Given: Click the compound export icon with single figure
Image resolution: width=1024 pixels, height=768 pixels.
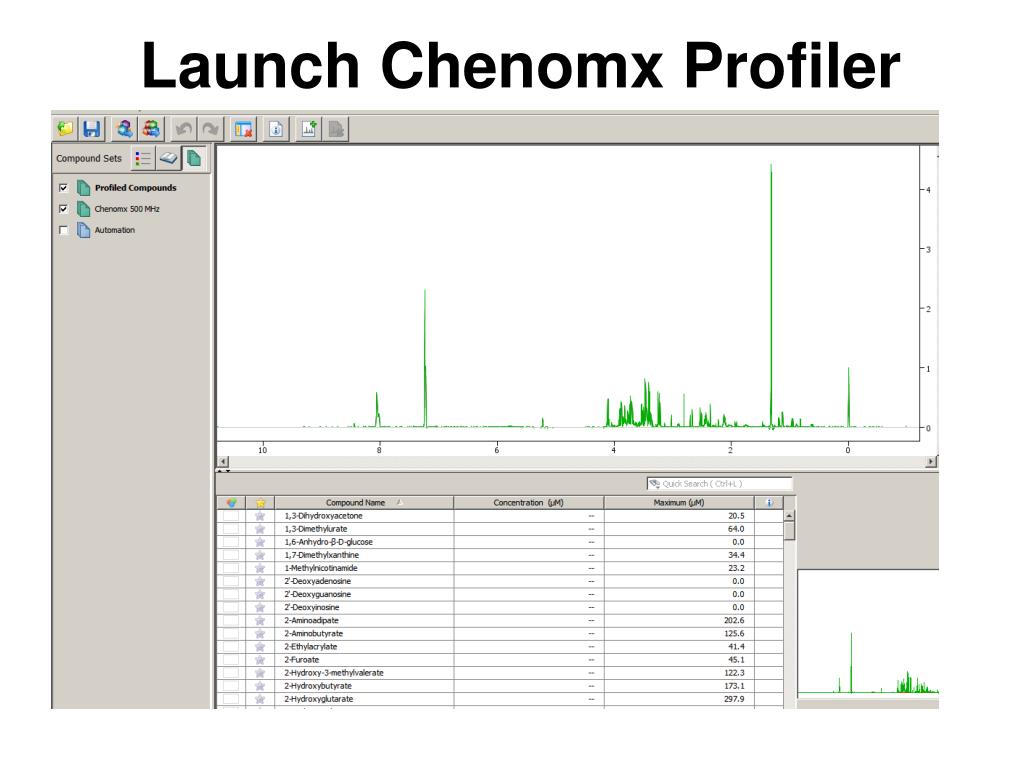Looking at the screenshot, I should (124, 129).
